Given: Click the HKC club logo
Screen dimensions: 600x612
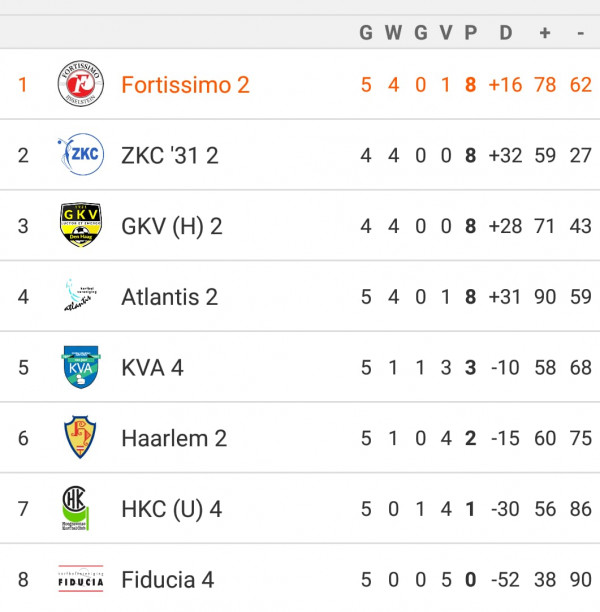Looking at the screenshot, I should coord(75,508).
